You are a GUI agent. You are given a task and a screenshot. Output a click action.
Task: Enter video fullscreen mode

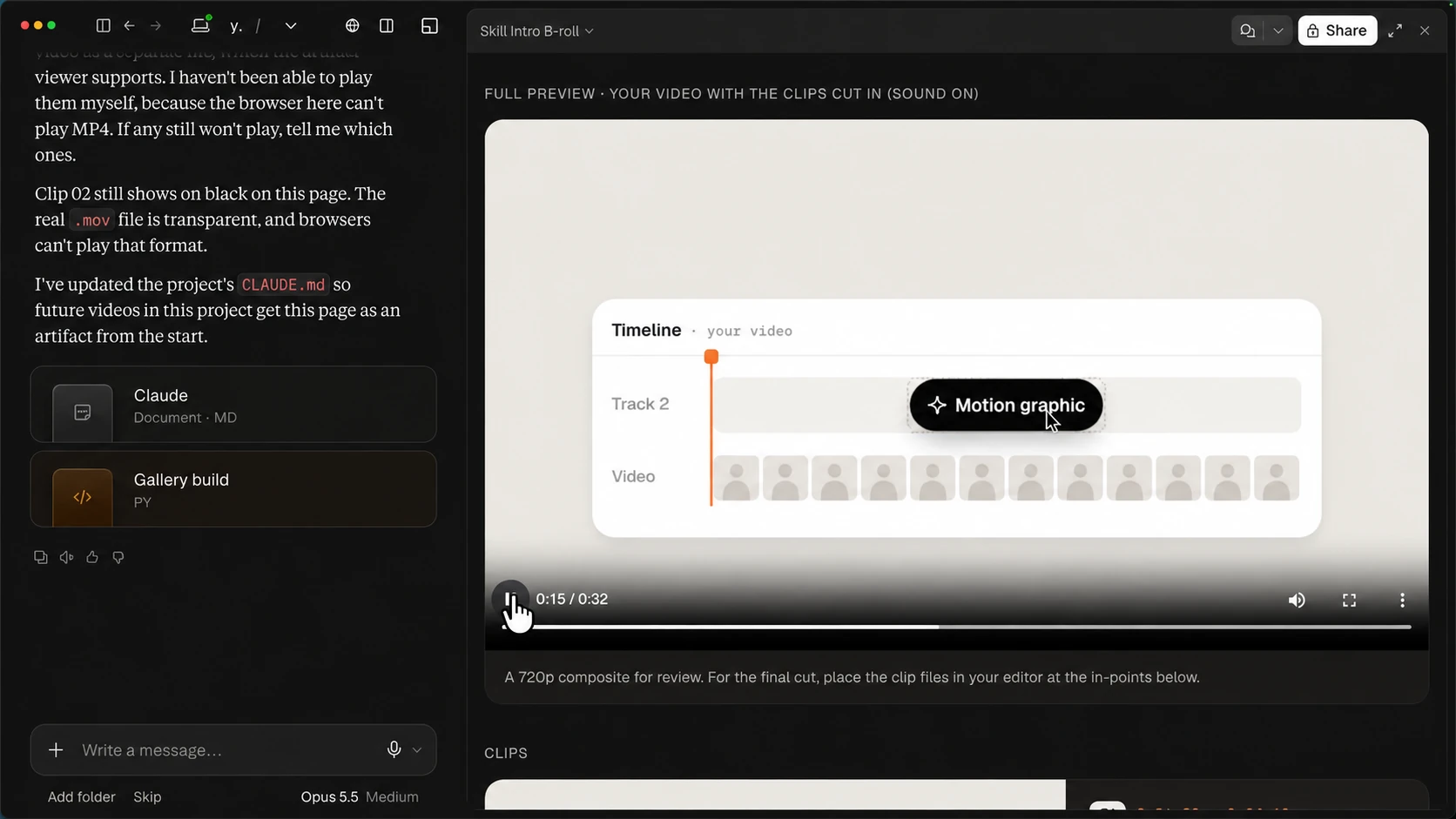(x=1349, y=600)
